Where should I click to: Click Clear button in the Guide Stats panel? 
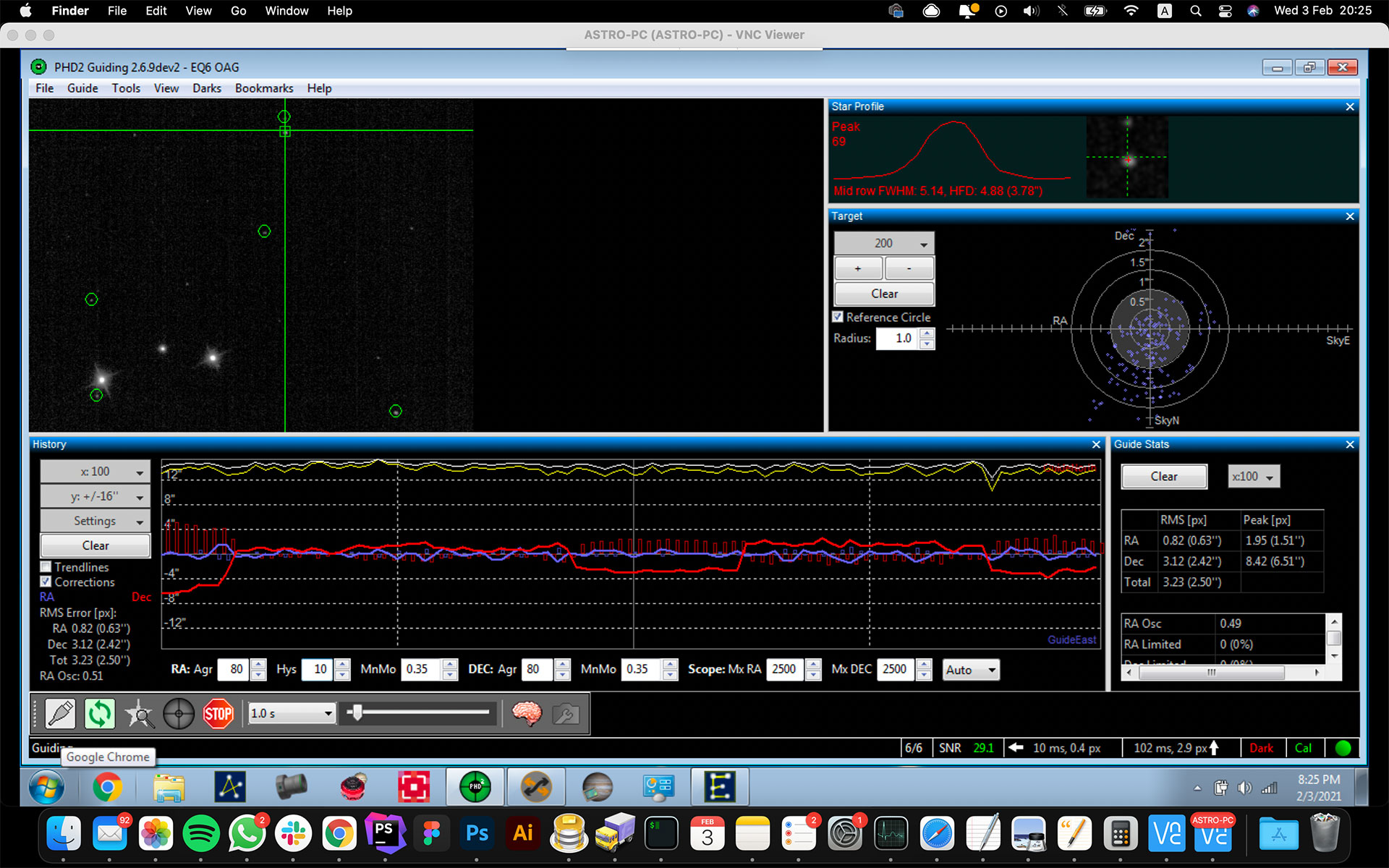[x=1164, y=477]
